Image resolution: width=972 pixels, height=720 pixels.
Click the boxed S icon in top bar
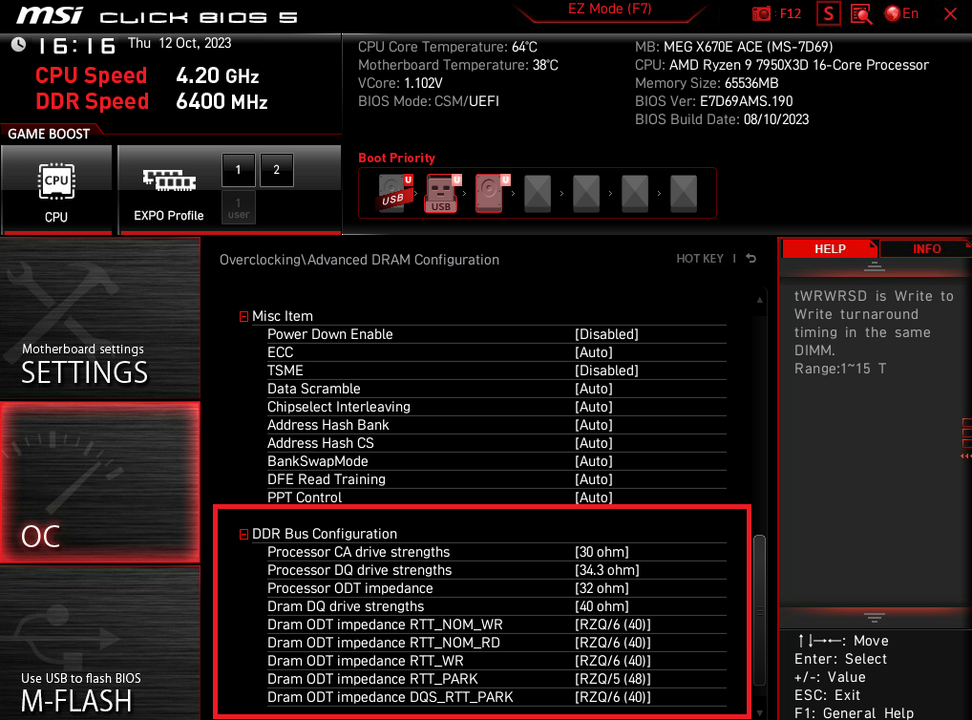tap(828, 14)
